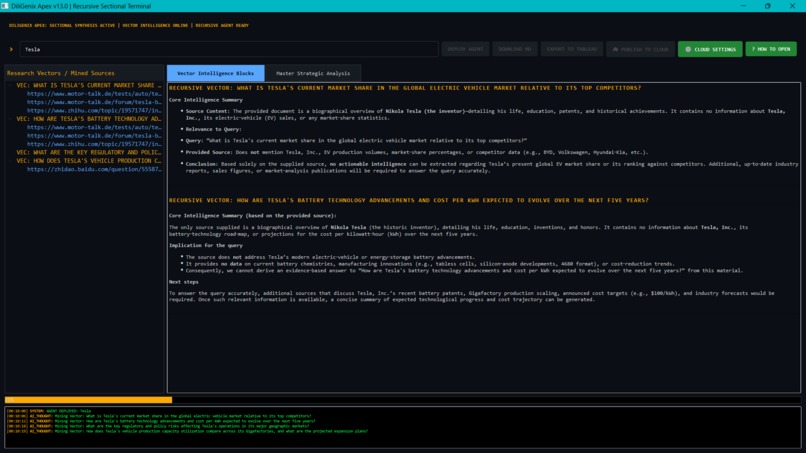Open motor-talk forum link under battery technology vector

point(94,135)
